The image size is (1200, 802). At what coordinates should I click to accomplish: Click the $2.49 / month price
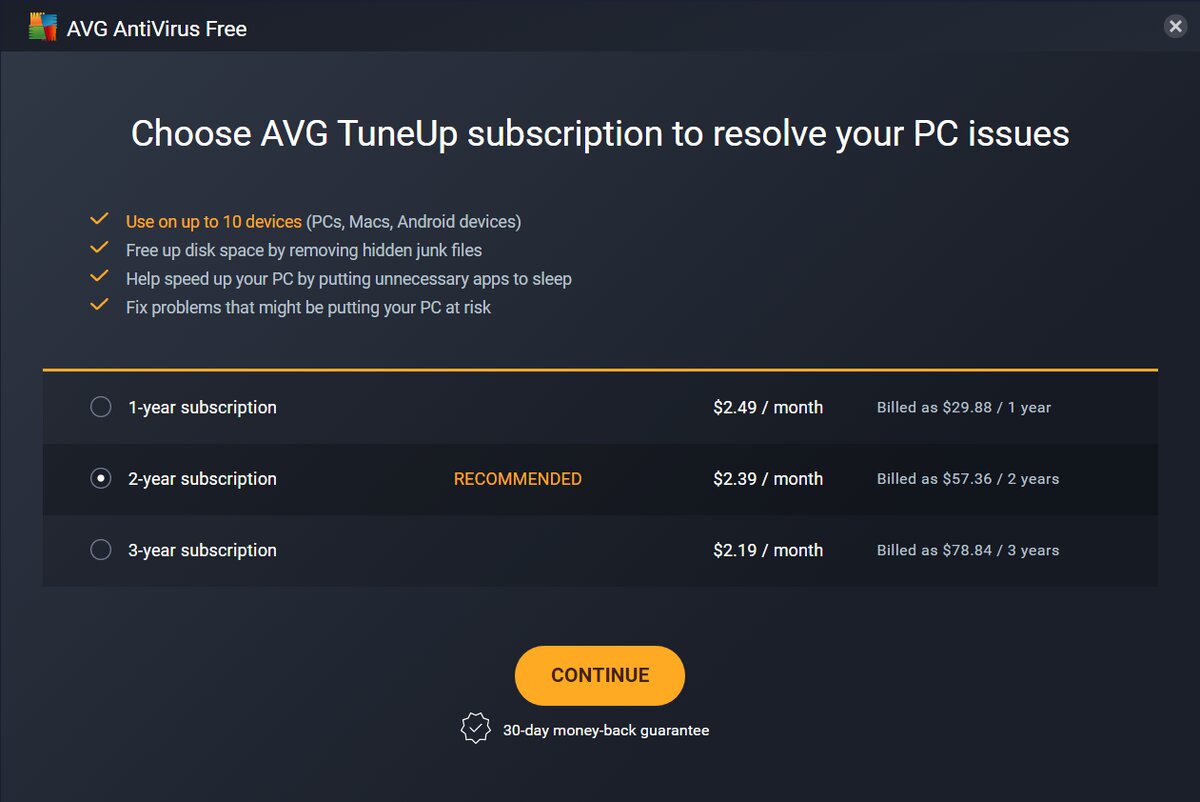click(x=768, y=407)
